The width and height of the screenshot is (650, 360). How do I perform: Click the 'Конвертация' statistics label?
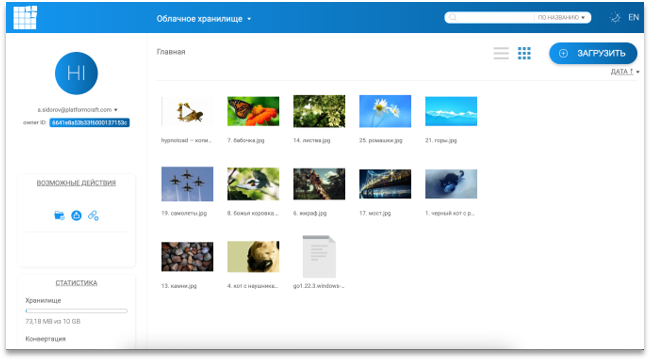pos(46,339)
